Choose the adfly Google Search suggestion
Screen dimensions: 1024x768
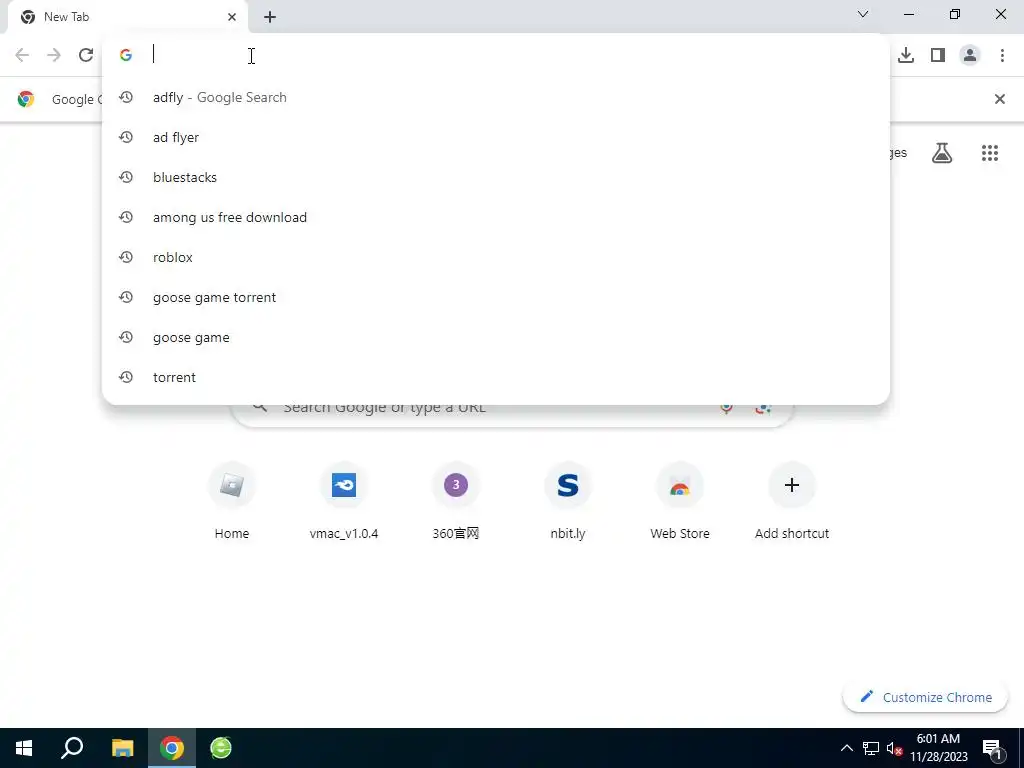[x=496, y=97]
